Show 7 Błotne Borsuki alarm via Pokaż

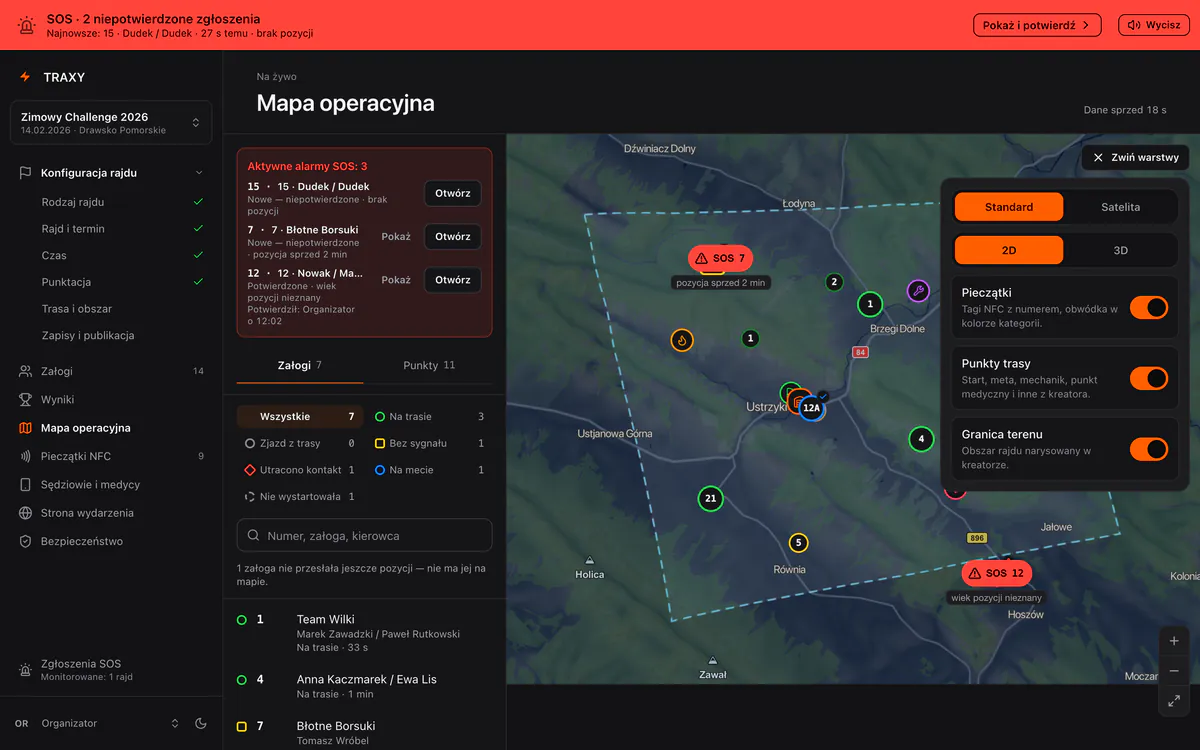(x=396, y=237)
